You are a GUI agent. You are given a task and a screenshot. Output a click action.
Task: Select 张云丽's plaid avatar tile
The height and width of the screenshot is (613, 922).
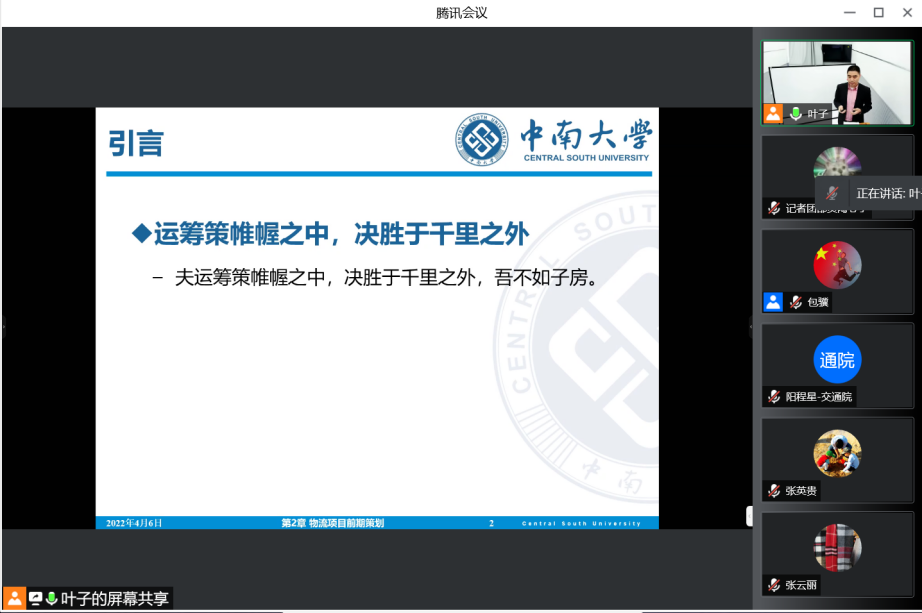(x=837, y=547)
